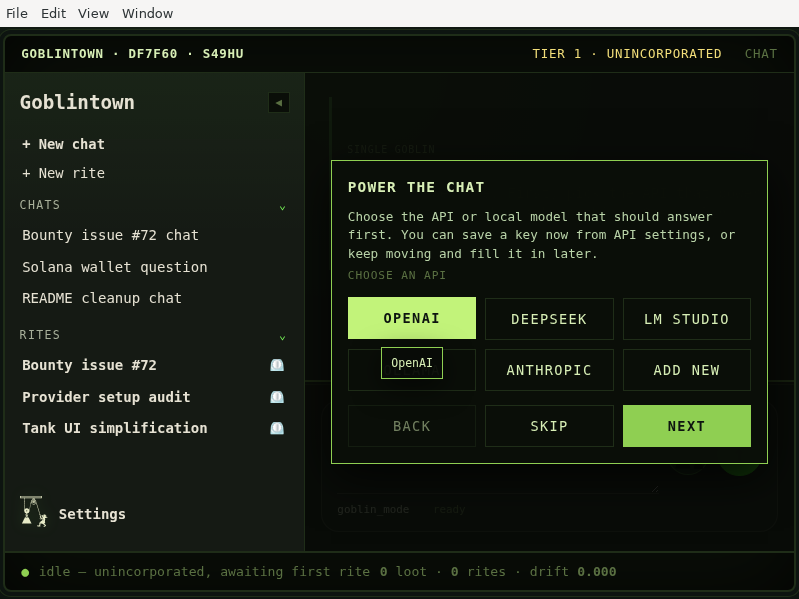Viewport: 799px width, 599px height.
Task: Click icon beside Bounty issue #72 rite
Action: point(277,365)
